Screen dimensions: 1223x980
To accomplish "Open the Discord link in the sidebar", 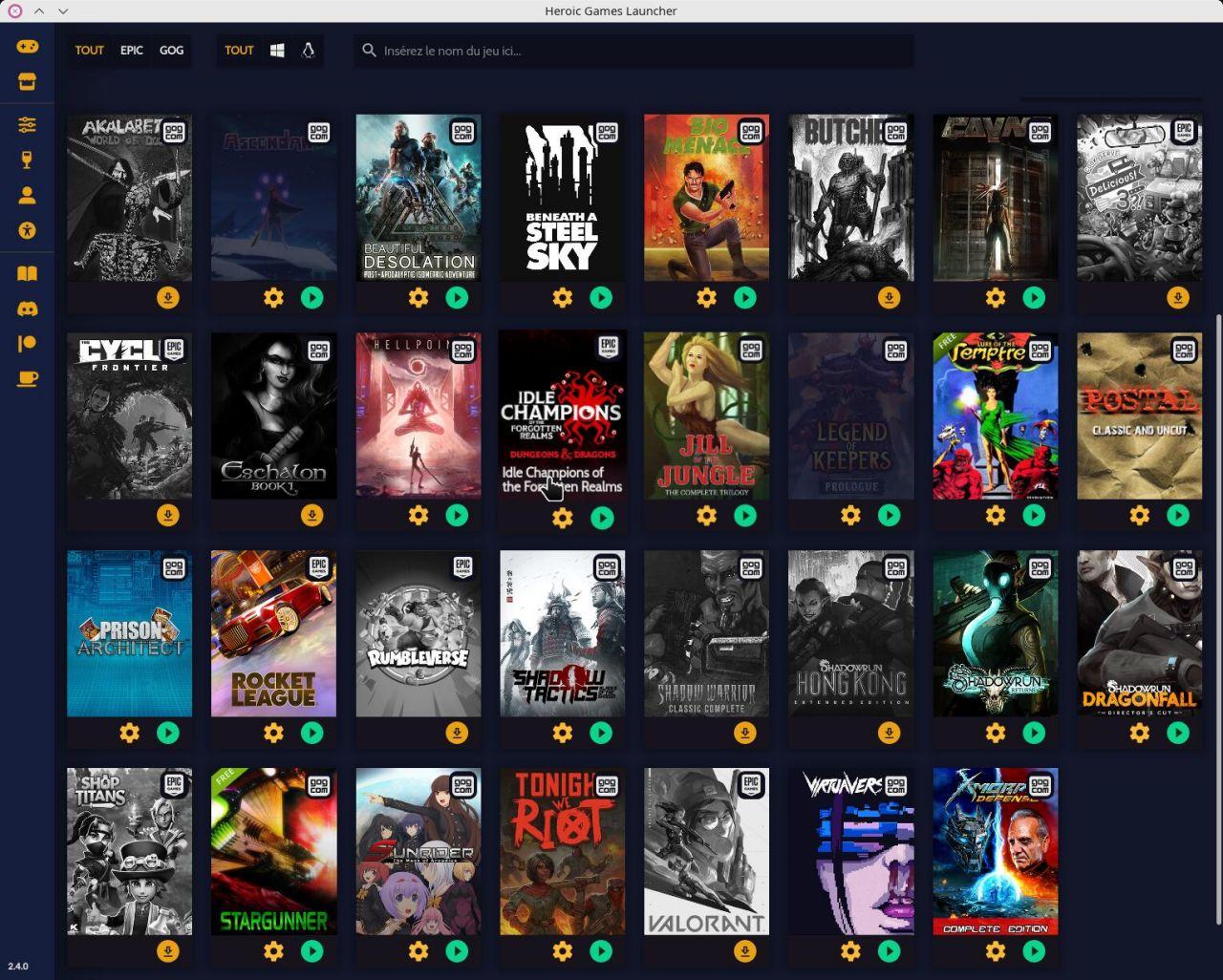I will 27,309.
